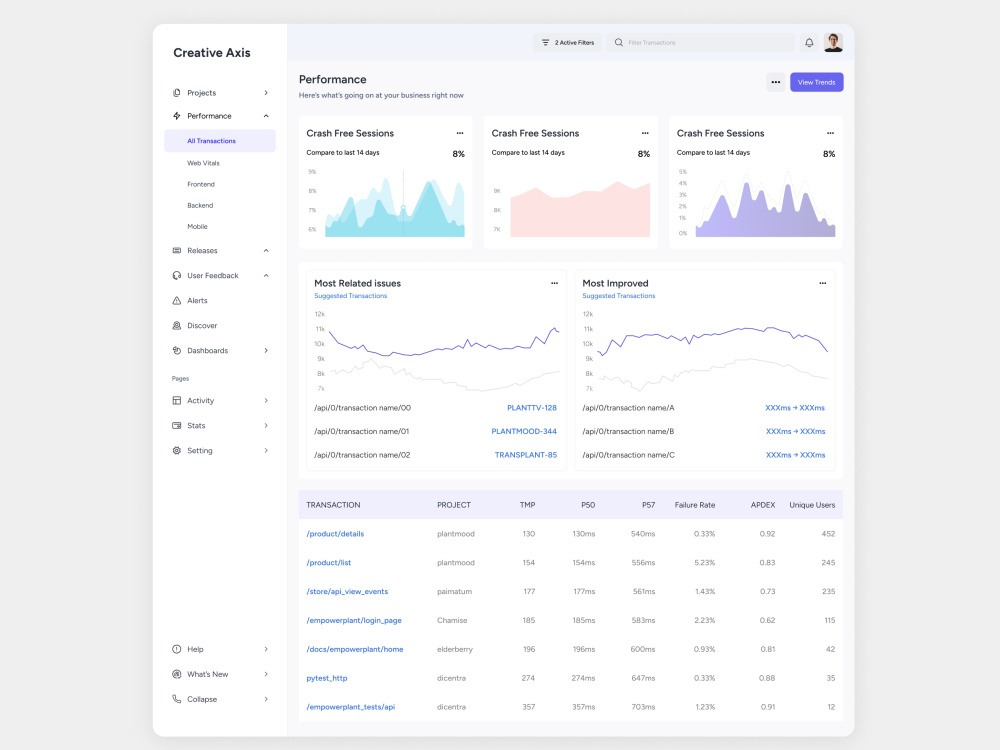Open Most Related issues options menu
This screenshot has width=1000, height=750.
tap(554, 283)
